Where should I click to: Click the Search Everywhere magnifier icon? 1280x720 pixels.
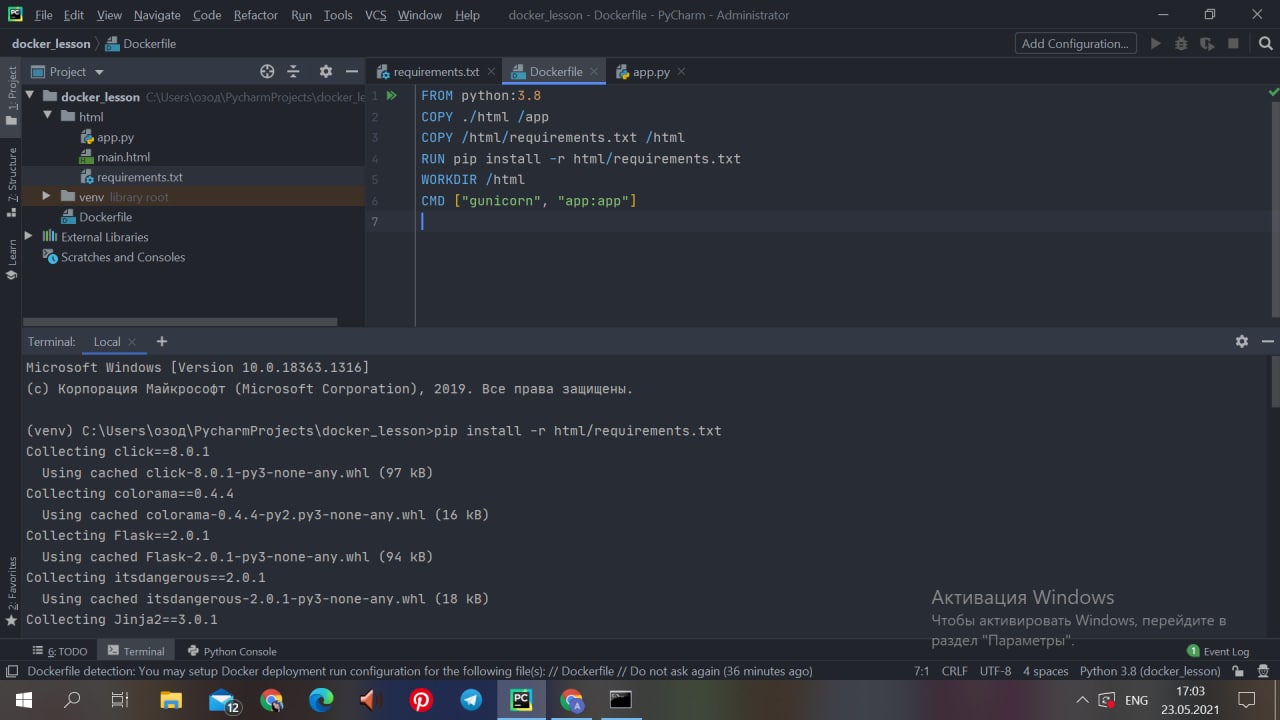tap(1265, 43)
